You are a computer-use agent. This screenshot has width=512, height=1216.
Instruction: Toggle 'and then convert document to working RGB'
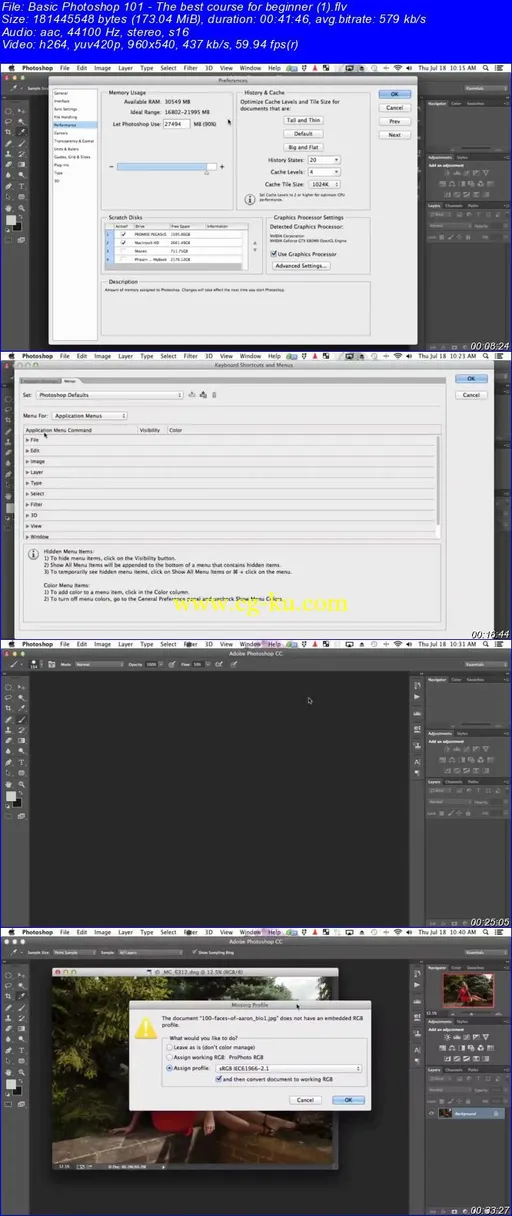(x=219, y=1079)
